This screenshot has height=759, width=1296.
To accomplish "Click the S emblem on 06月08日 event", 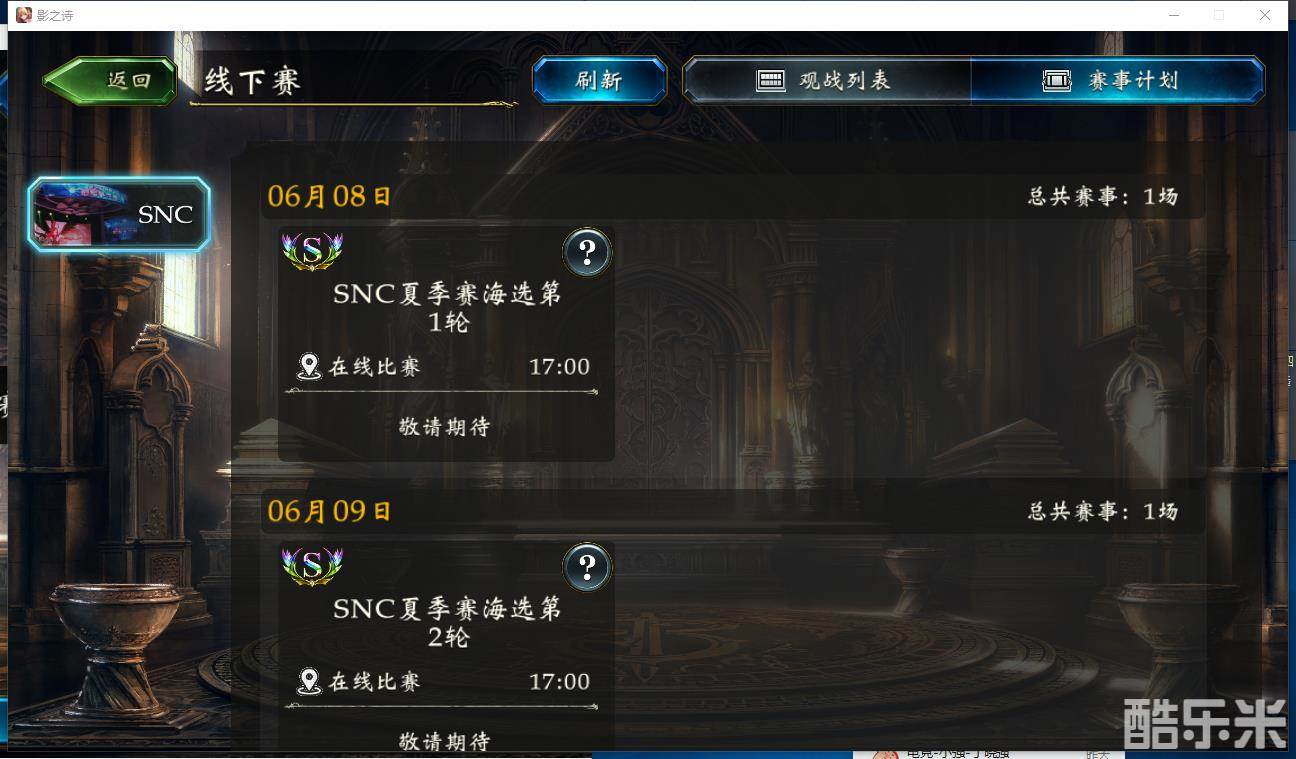I will (312, 251).
